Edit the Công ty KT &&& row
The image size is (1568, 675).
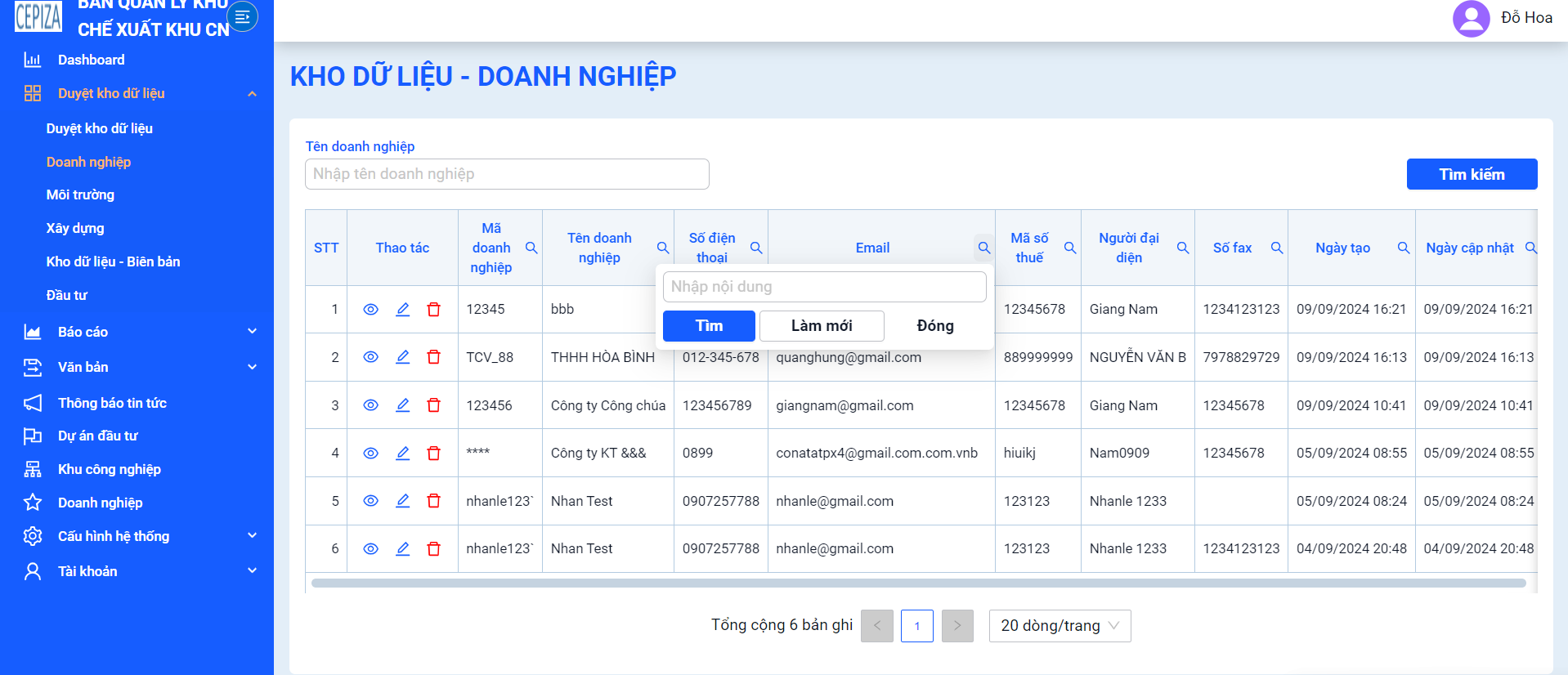tap(403, 453)
